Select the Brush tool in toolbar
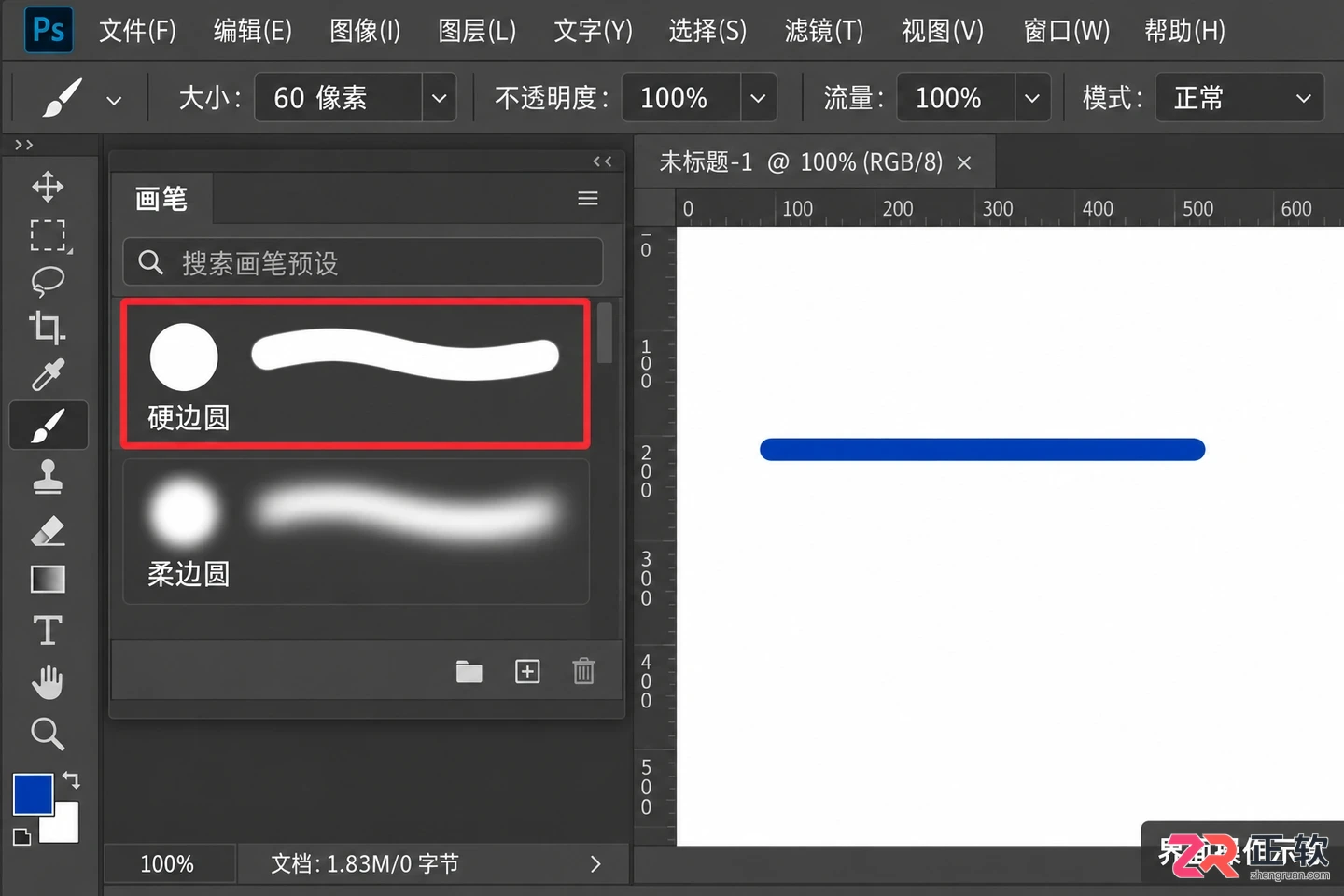The image size is (1344, 896). coord(49,426)
